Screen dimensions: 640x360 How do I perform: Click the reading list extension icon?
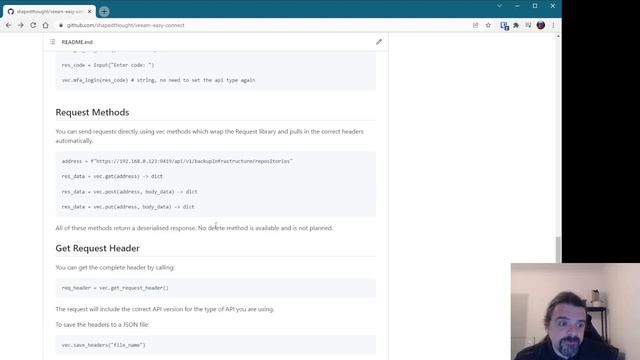pos(528,25)
